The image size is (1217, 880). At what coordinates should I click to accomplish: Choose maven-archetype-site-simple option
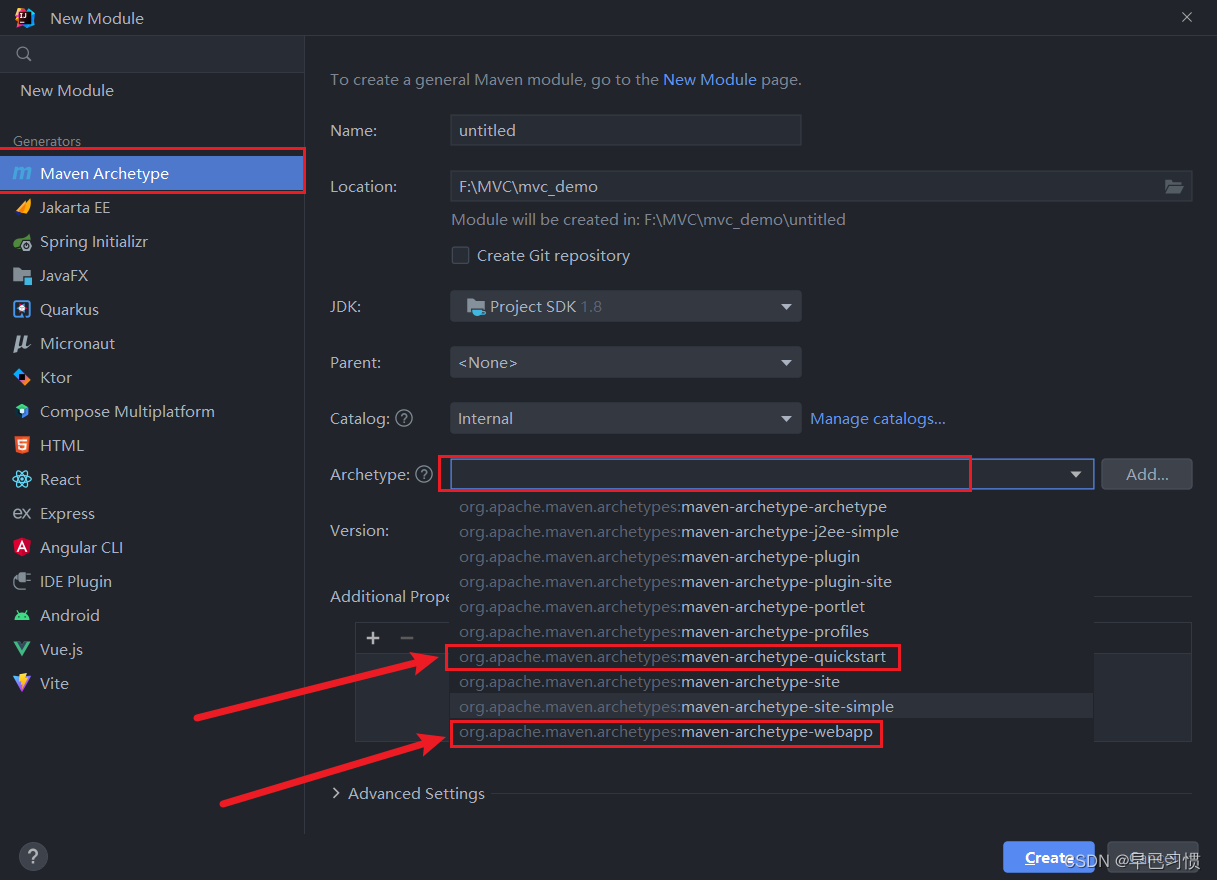pos(771,707)
